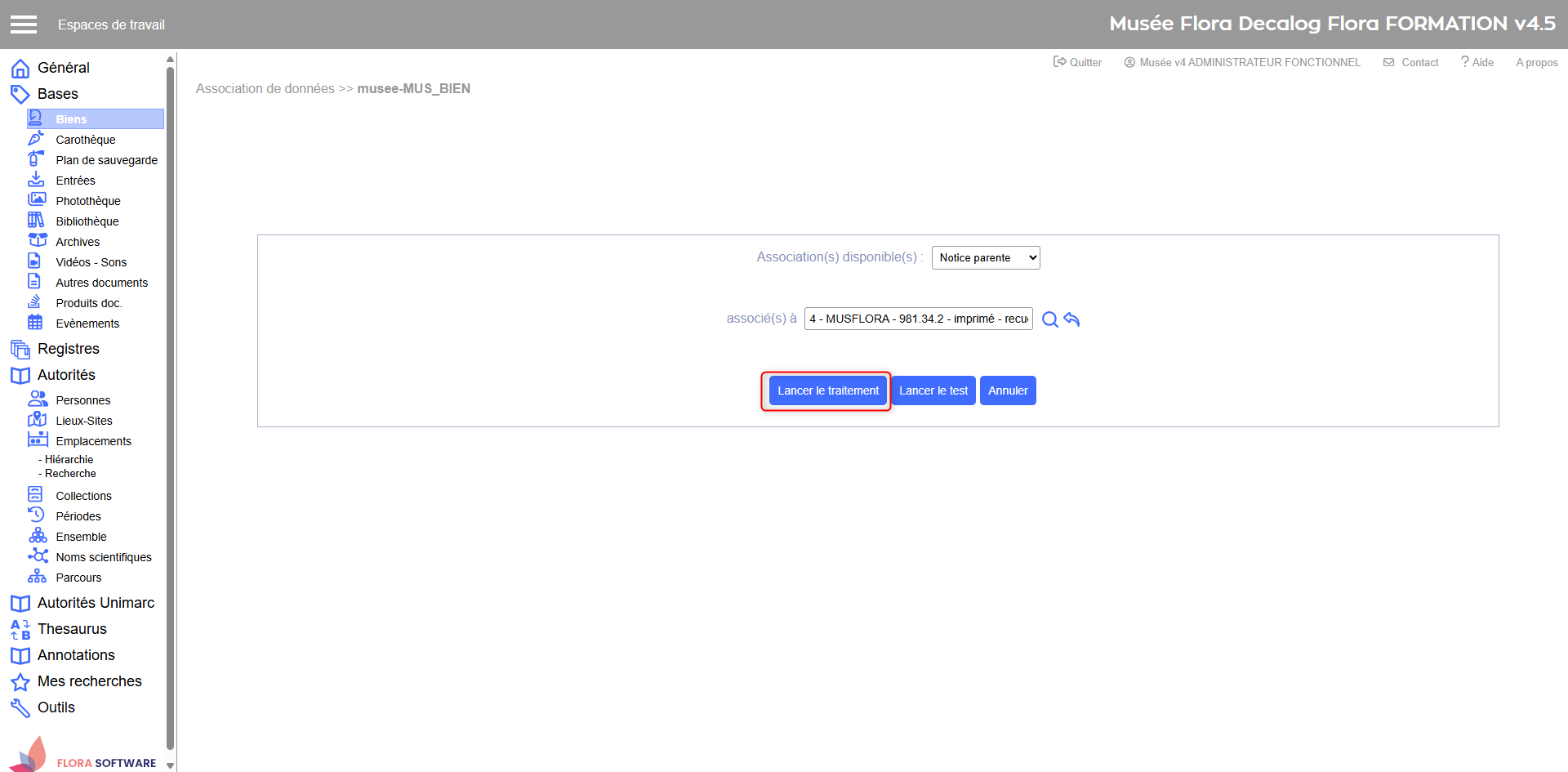Click Lancer le test button
This screenshot has width=1568, height=772.
click(x=933, y=390)
